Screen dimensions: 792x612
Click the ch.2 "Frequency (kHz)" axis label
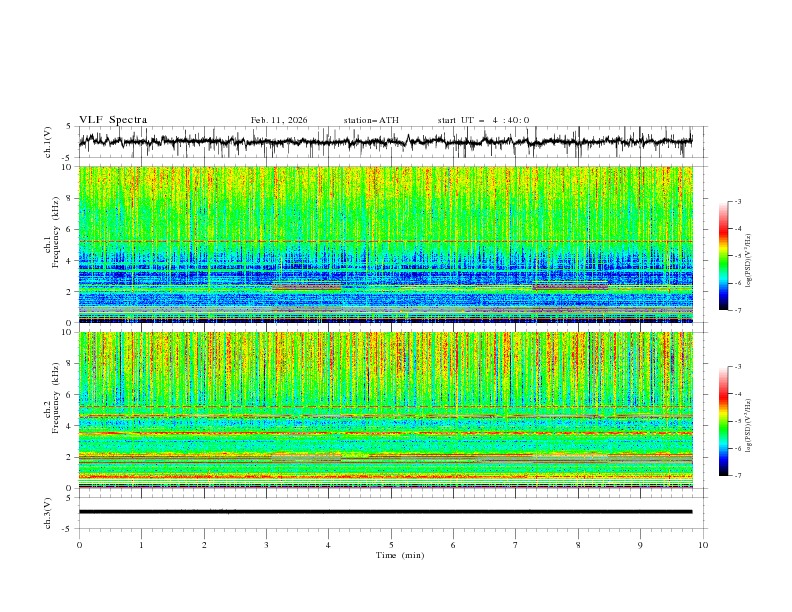56,397
